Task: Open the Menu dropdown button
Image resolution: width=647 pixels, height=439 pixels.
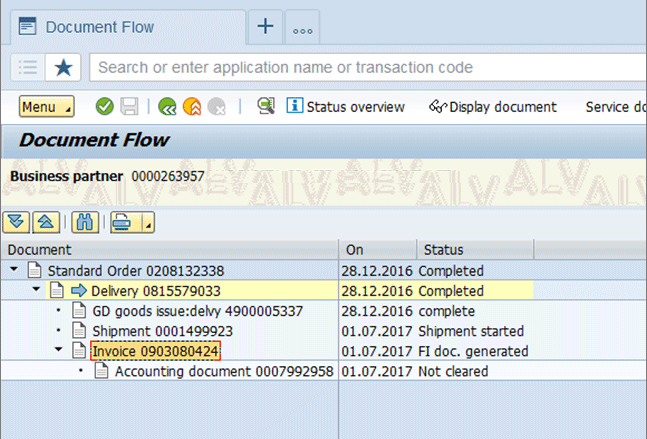Action: click(x=47, y=107)
